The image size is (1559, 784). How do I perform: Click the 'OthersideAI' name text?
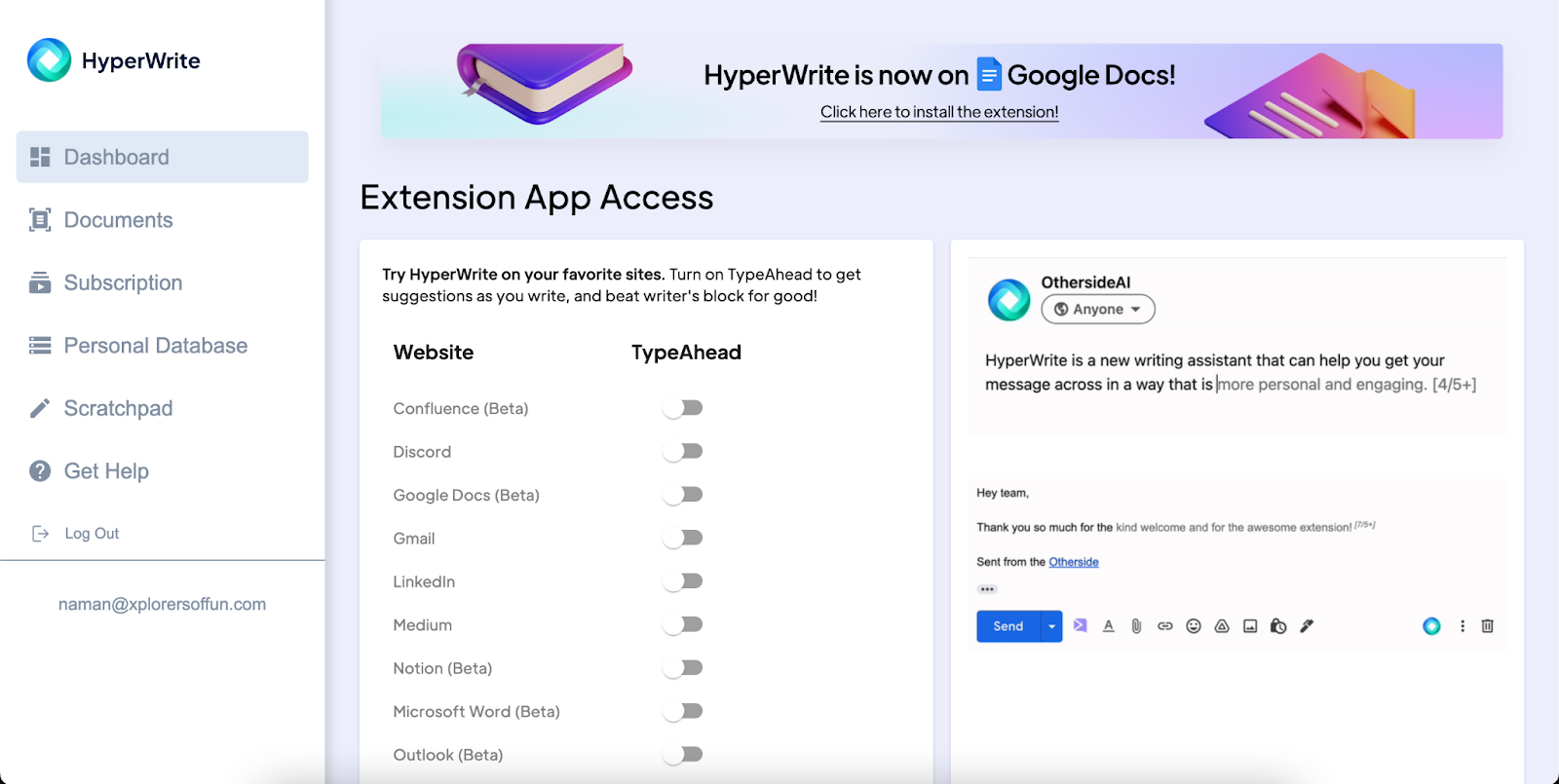[x=1085, y=282]
